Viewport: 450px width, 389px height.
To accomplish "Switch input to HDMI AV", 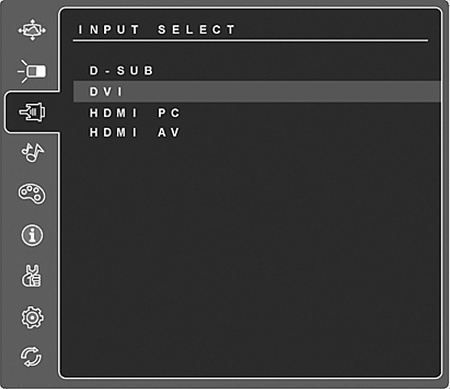I will click(x=135, y=133).
